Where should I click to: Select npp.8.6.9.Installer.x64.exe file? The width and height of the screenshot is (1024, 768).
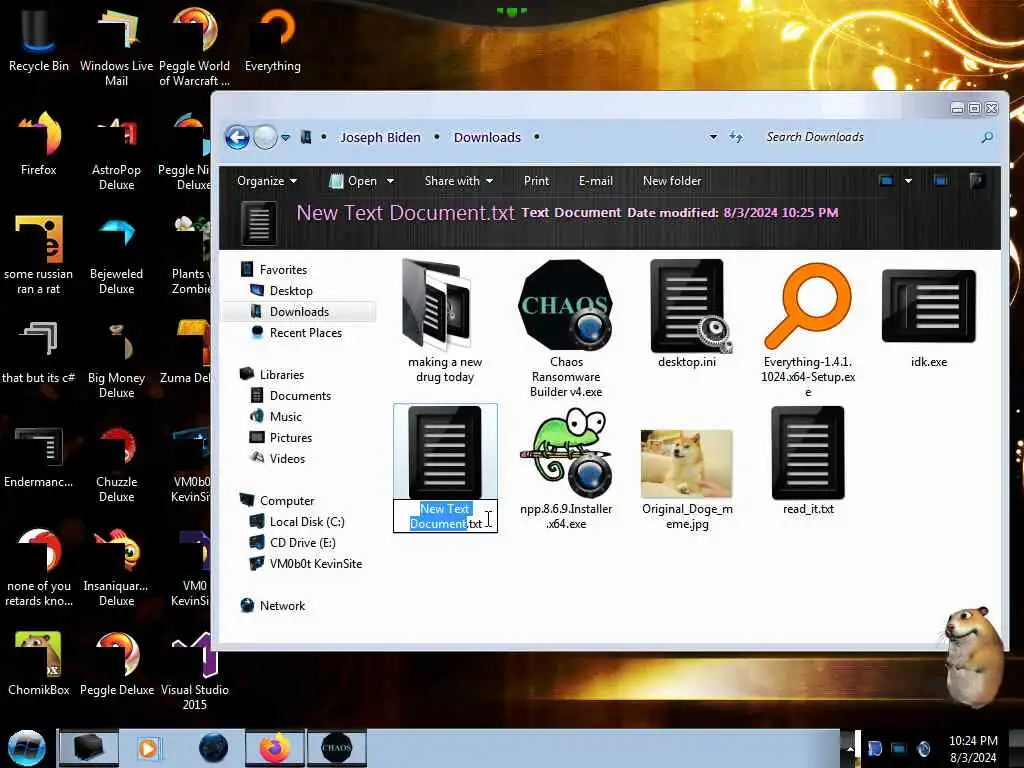(566, 468)
